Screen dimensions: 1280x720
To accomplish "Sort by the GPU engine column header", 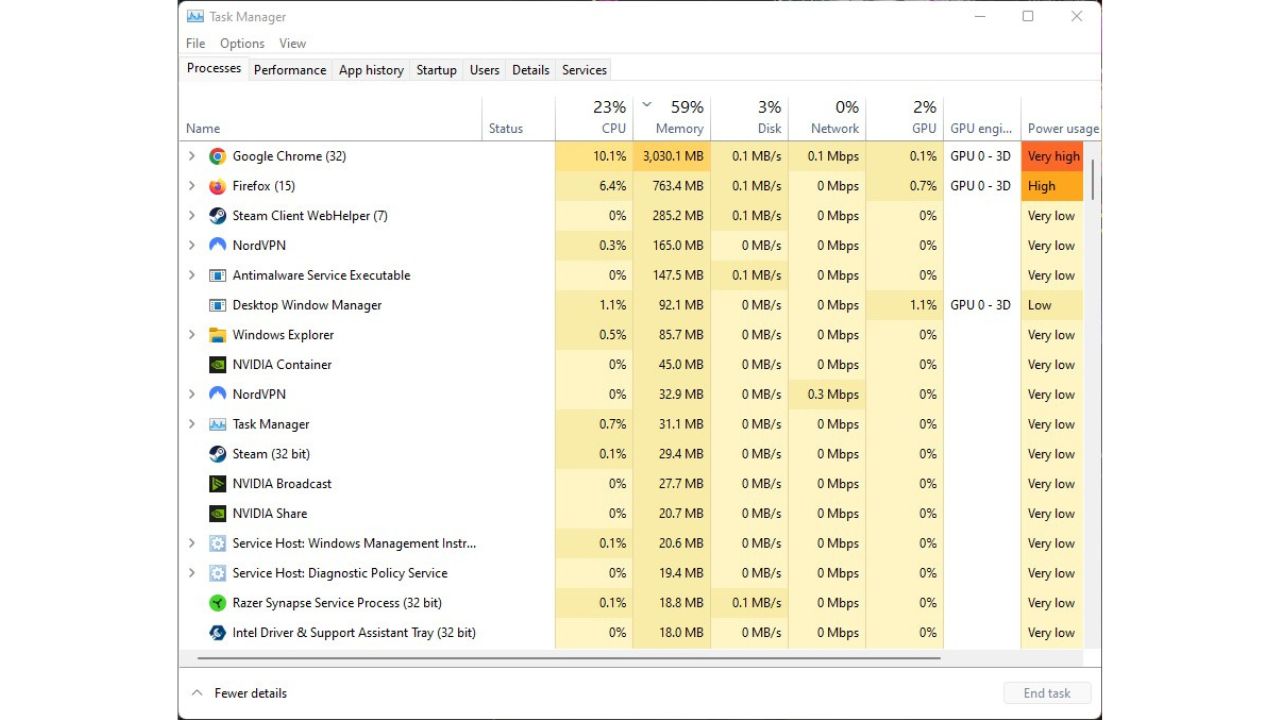I will (x=982, y=119).
